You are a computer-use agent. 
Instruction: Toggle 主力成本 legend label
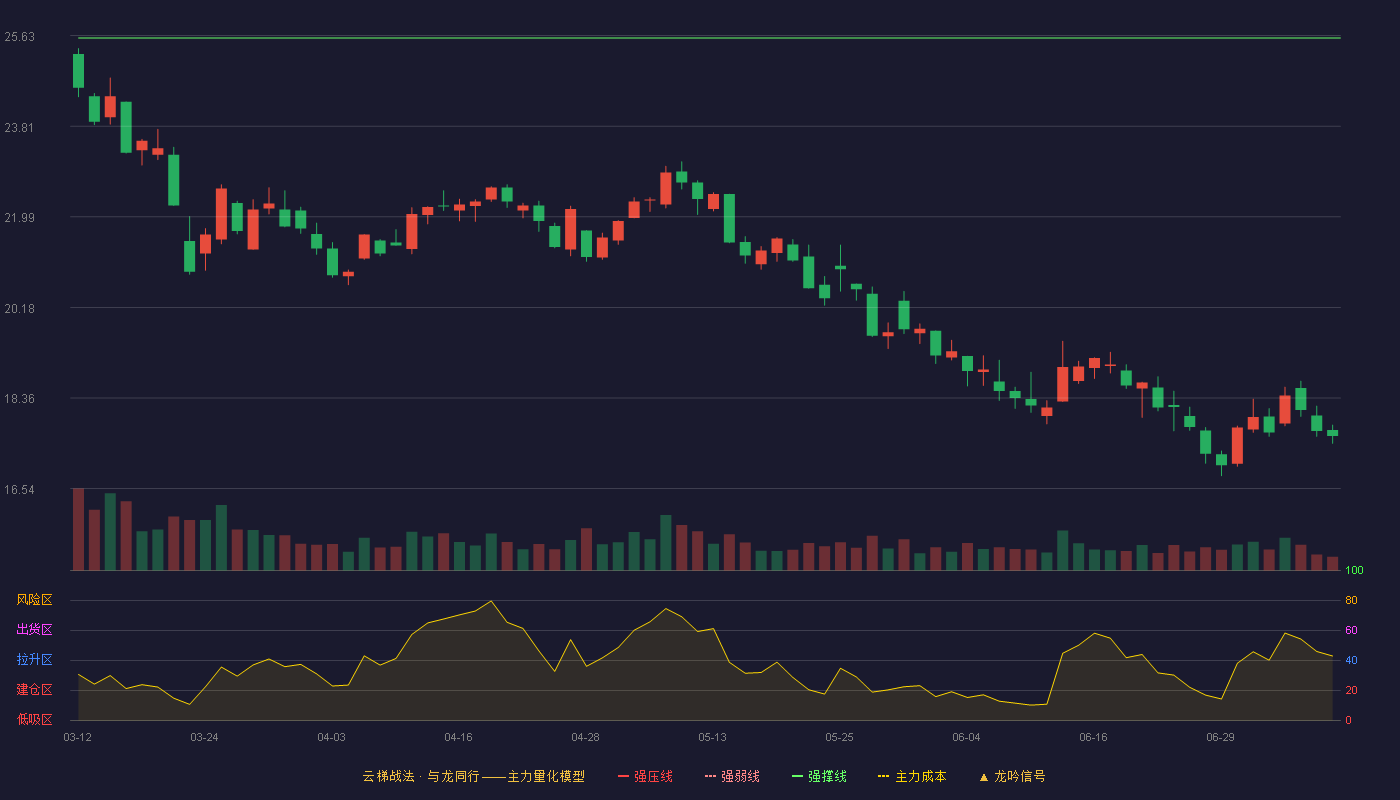[920, 776]
